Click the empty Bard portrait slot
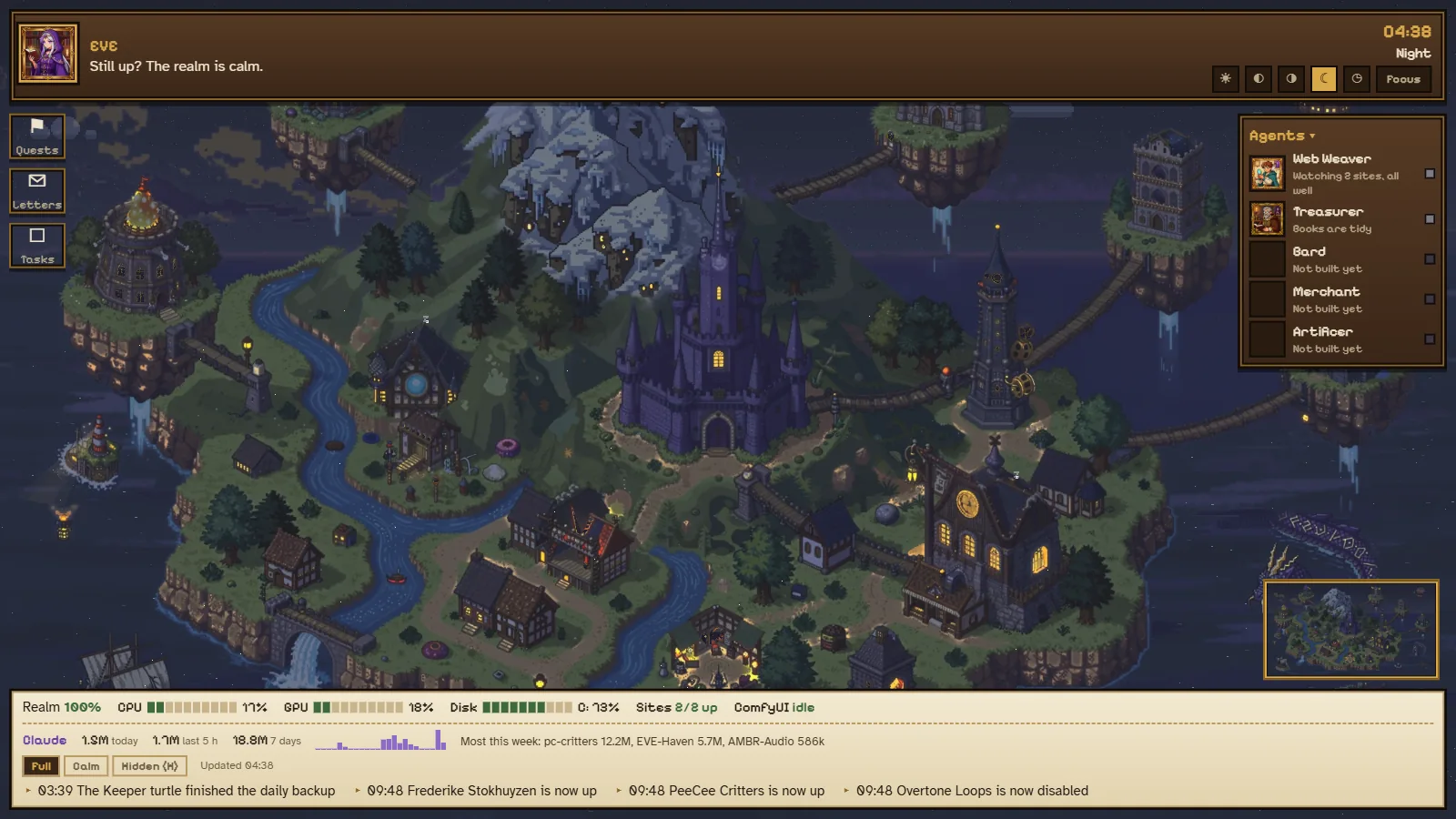The height and width of the screenshot is (819, 1456). pyautogui.click(x=1267, y=259)
